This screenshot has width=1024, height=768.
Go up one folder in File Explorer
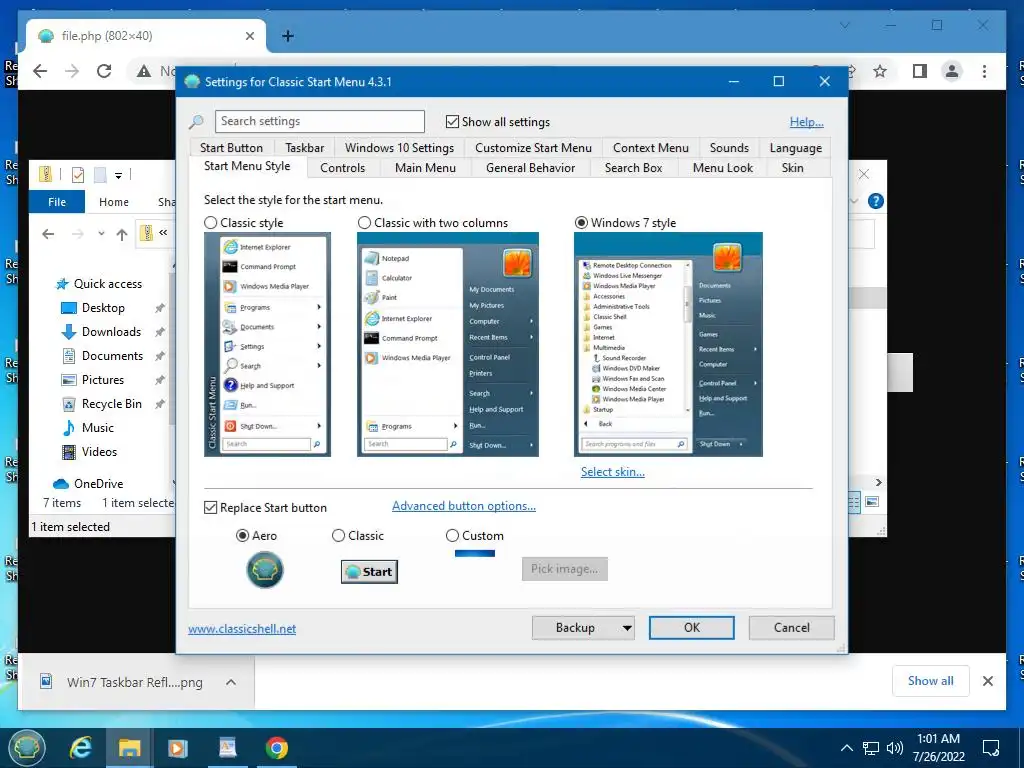point(121,234)
